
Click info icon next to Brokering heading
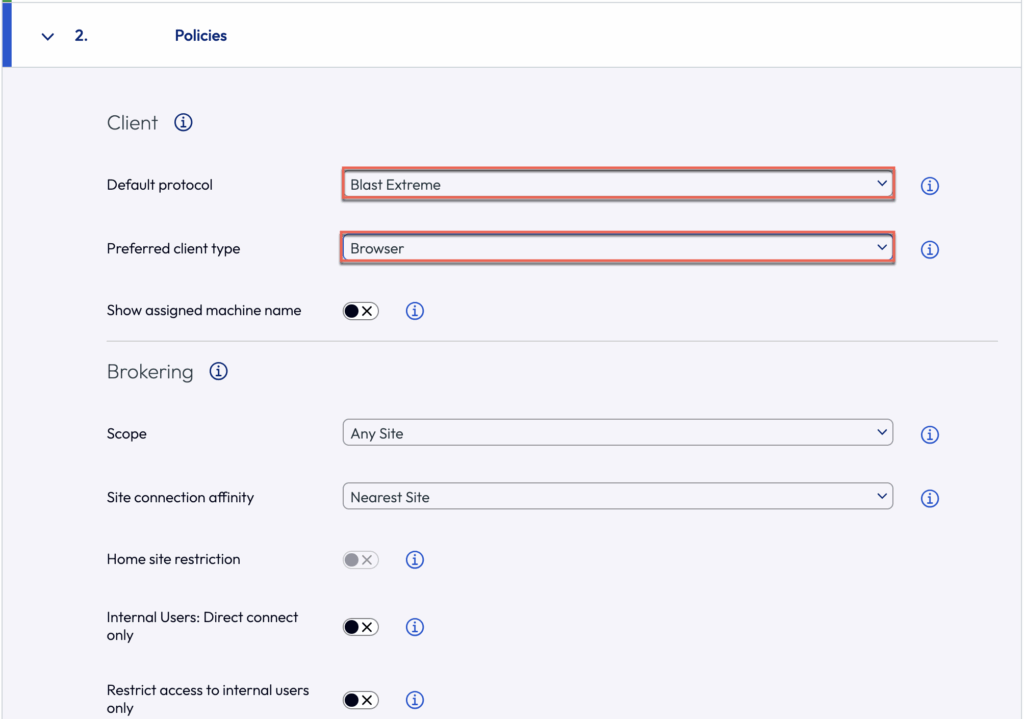tap(218, 372)
